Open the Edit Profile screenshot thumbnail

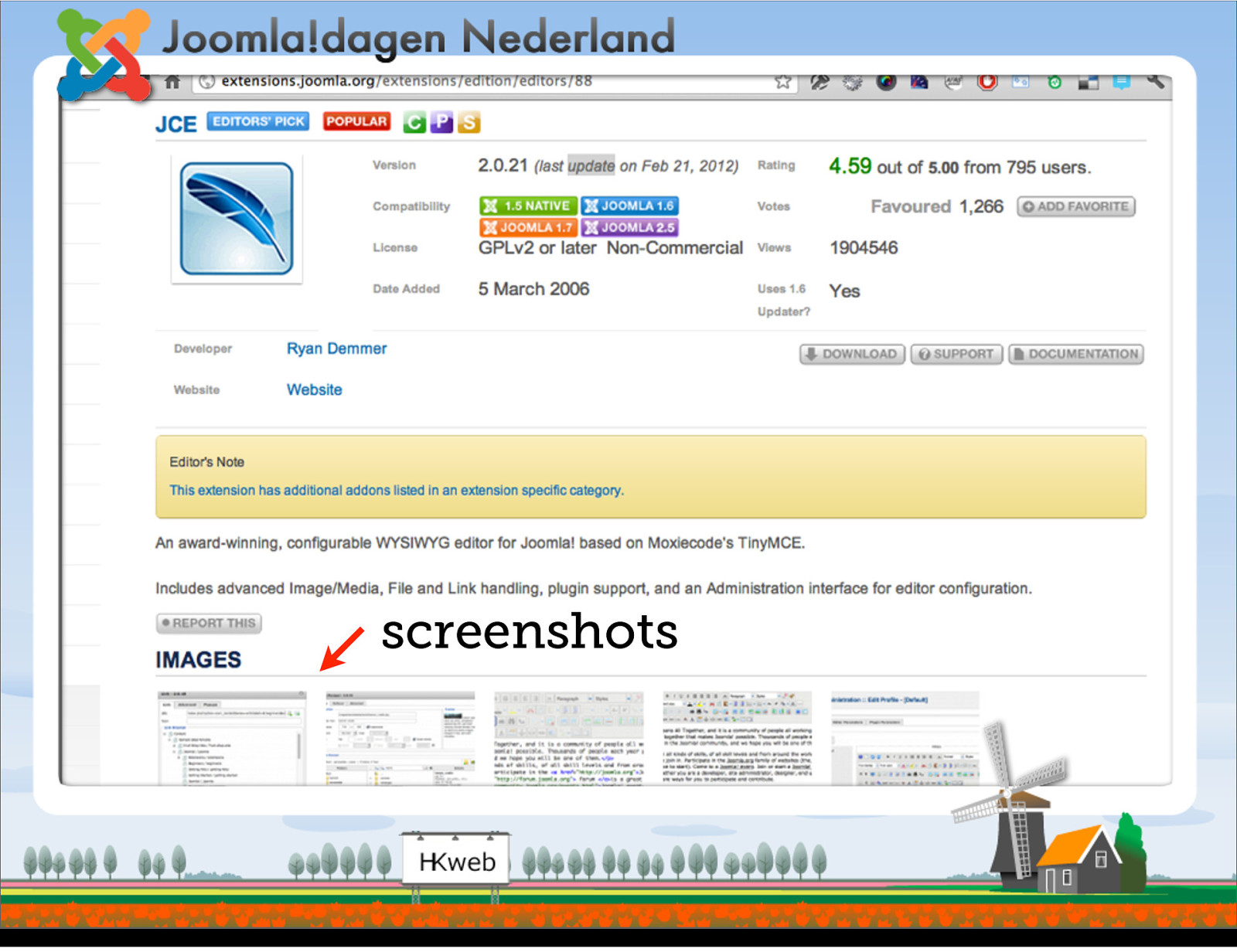click(x=905, y=738)
